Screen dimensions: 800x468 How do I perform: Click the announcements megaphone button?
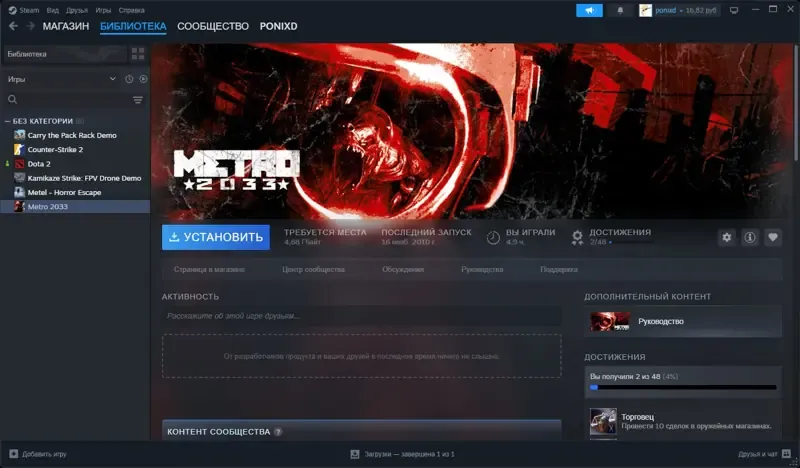[589, 10]
